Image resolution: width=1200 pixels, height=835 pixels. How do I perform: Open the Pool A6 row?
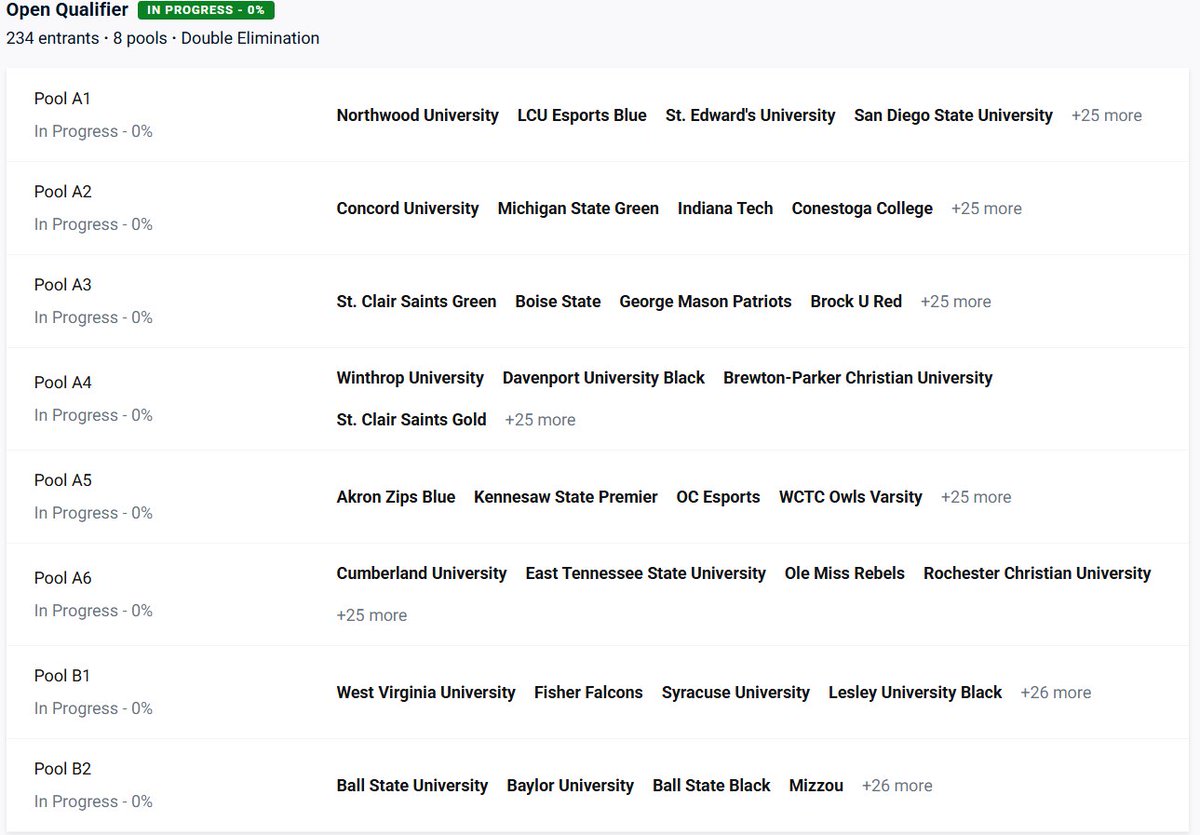[x=597, y=594]
